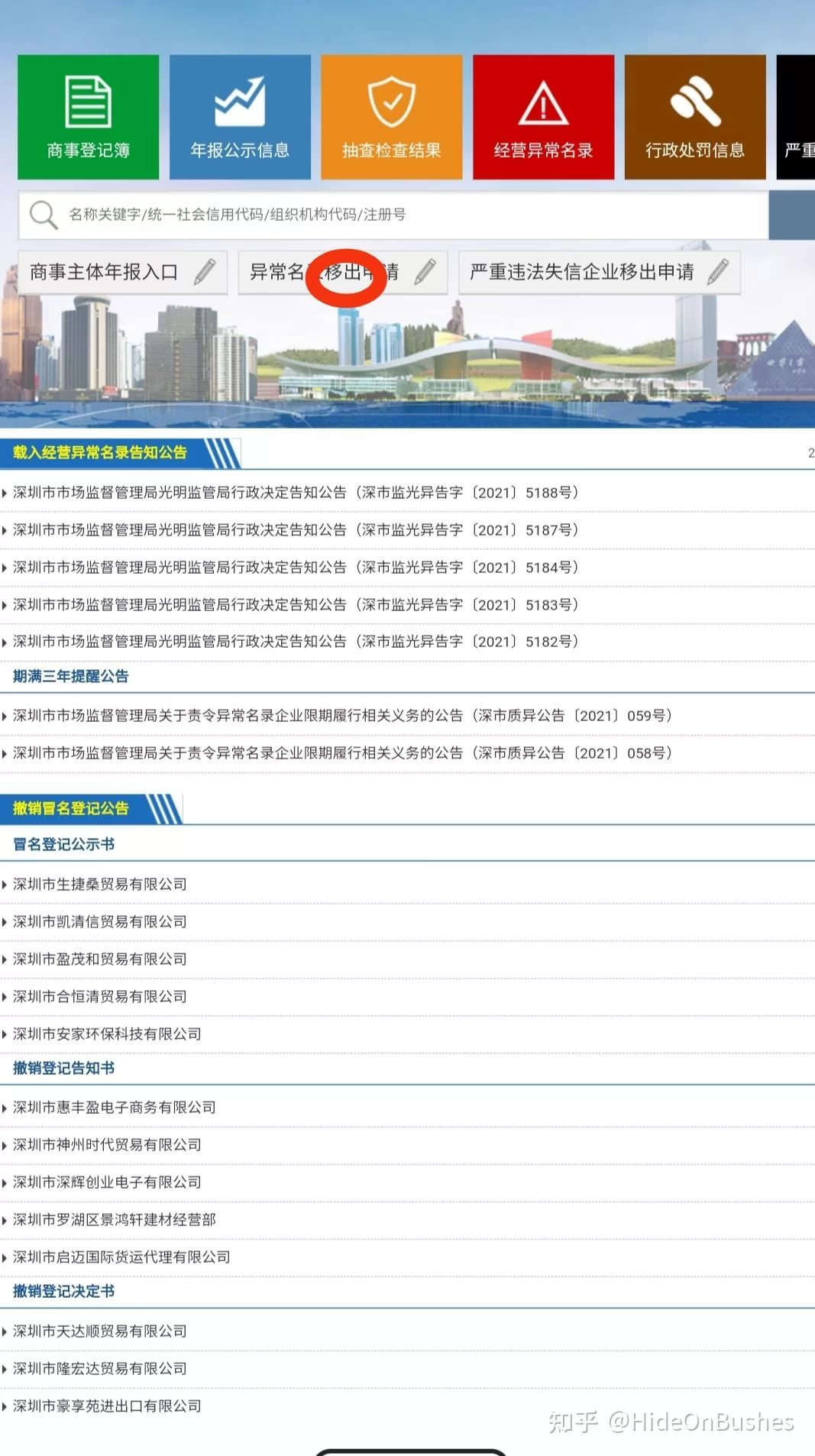Image resolution: width=815 pixels, height=1456 pixels.
Task: Open the 年报公示信息 chart tile
Action: 240,117
